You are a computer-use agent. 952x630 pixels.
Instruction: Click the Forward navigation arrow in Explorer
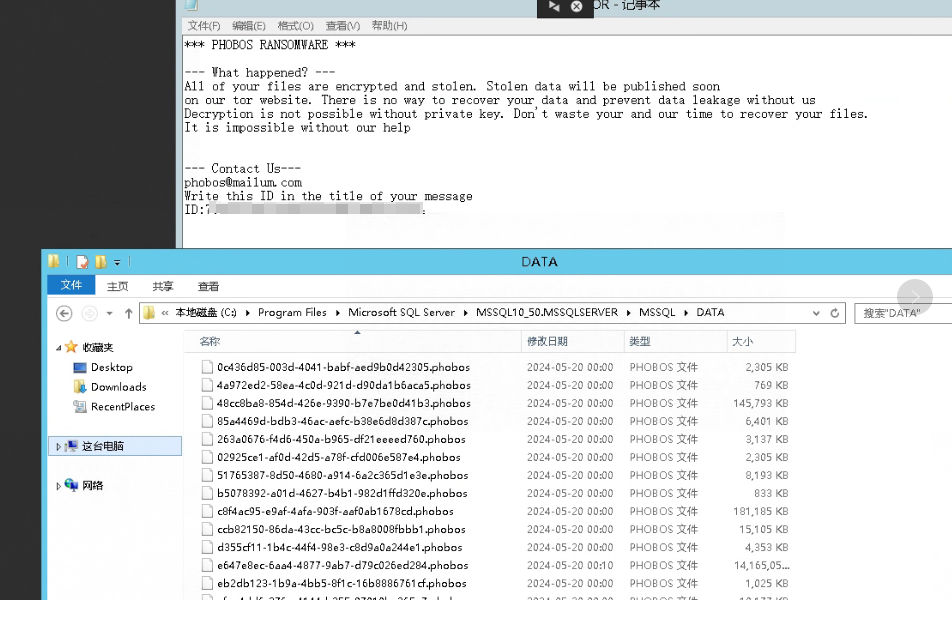pyautogui.click(x=89, y=313)
